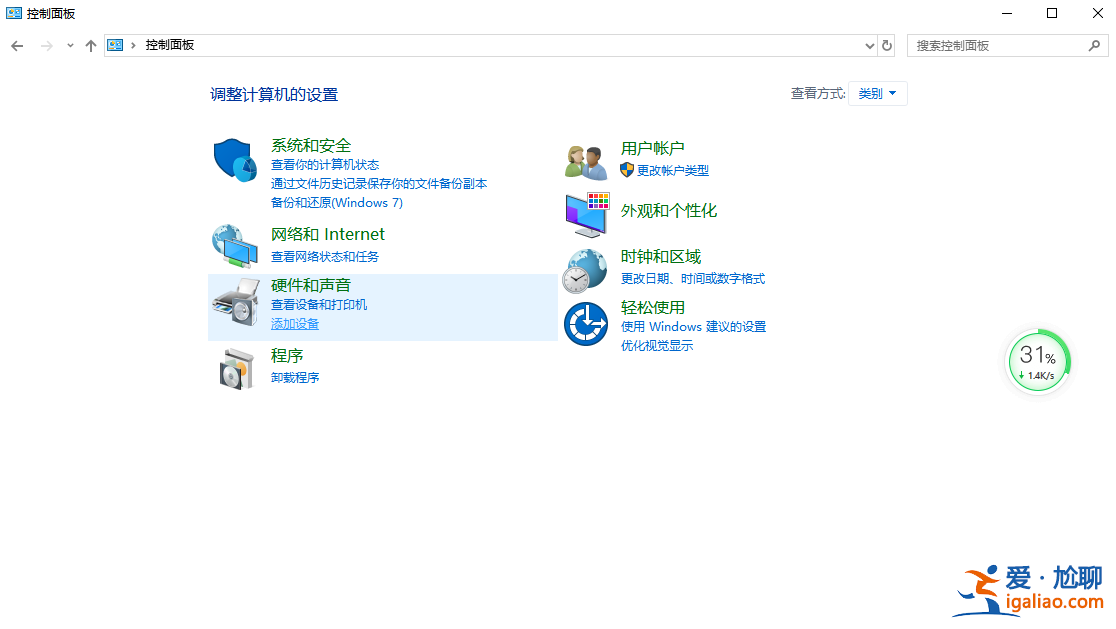
Task: Click the 外观和个性化 display icon
Action: point(585,213)
